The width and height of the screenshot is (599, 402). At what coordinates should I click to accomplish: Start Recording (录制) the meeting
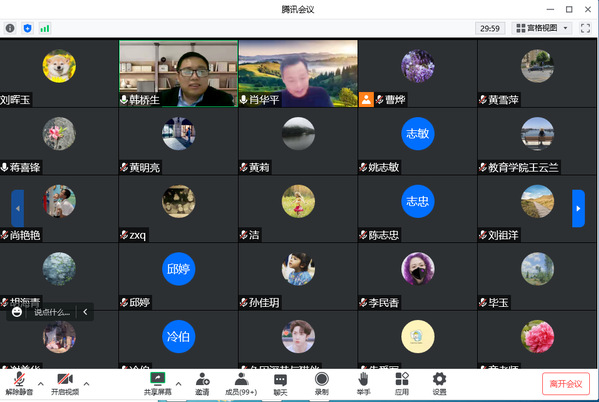point(322,384)
